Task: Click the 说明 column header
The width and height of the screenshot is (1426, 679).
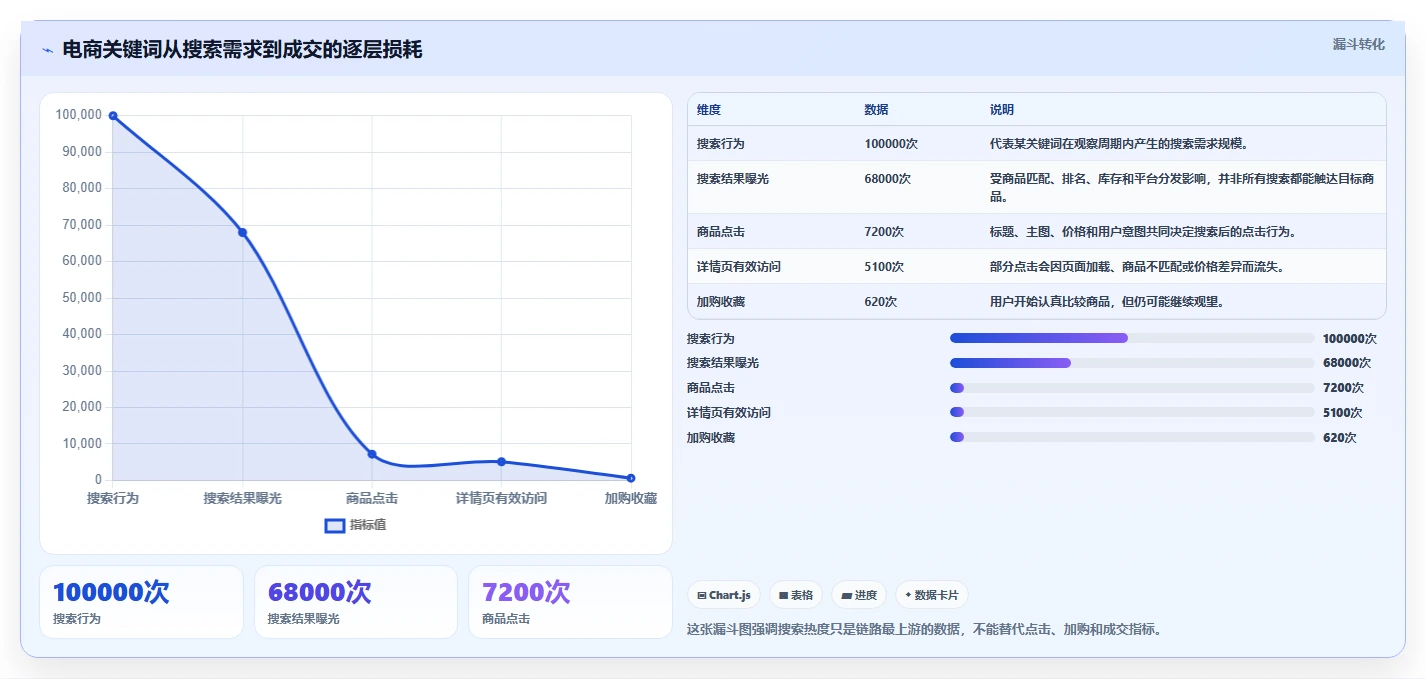Action: tap(1002, 110)
